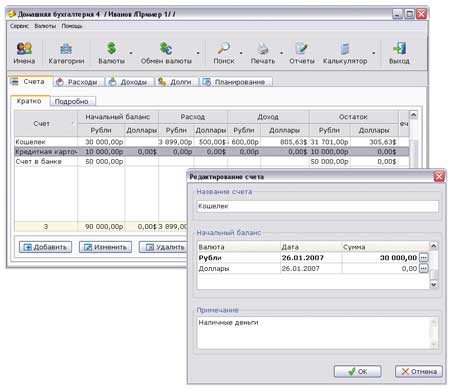Switch to the Доходы tab
The image size is (450, 389).
[x=130, y=82]
